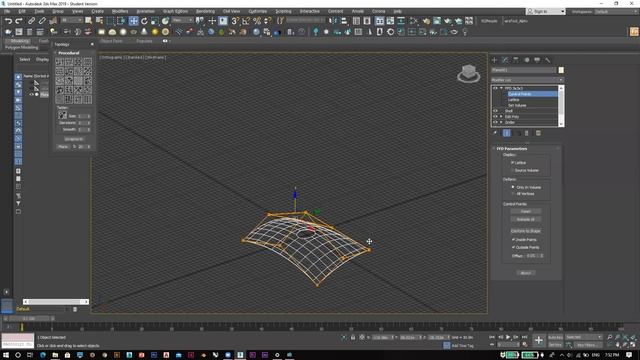Image resolution: width=640 pixels, height=360 pixels.
Task: Open the Modifiers menu
Action: click(x=120, y=11)
